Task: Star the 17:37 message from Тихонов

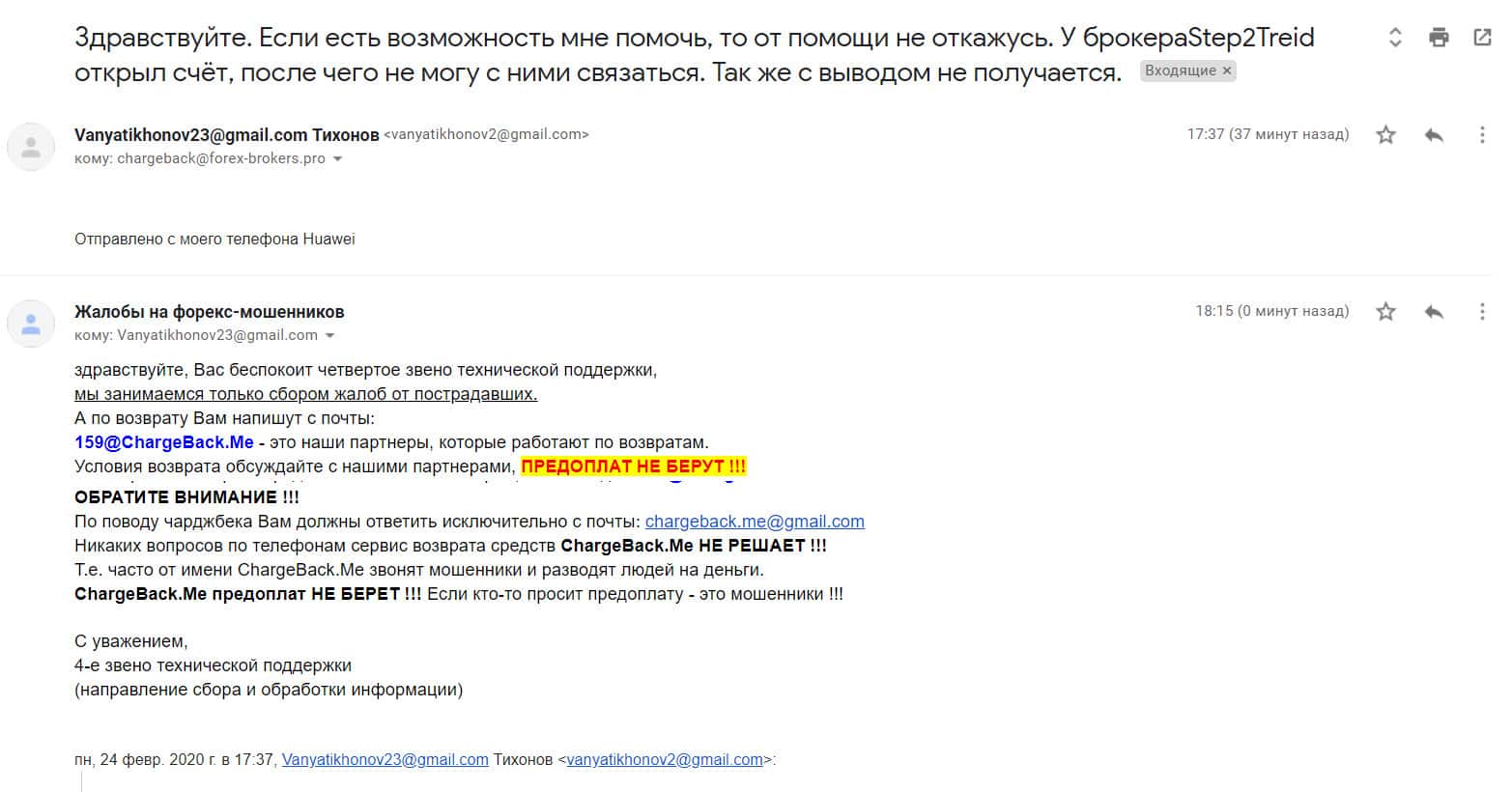Action: tap(1385, 135)
